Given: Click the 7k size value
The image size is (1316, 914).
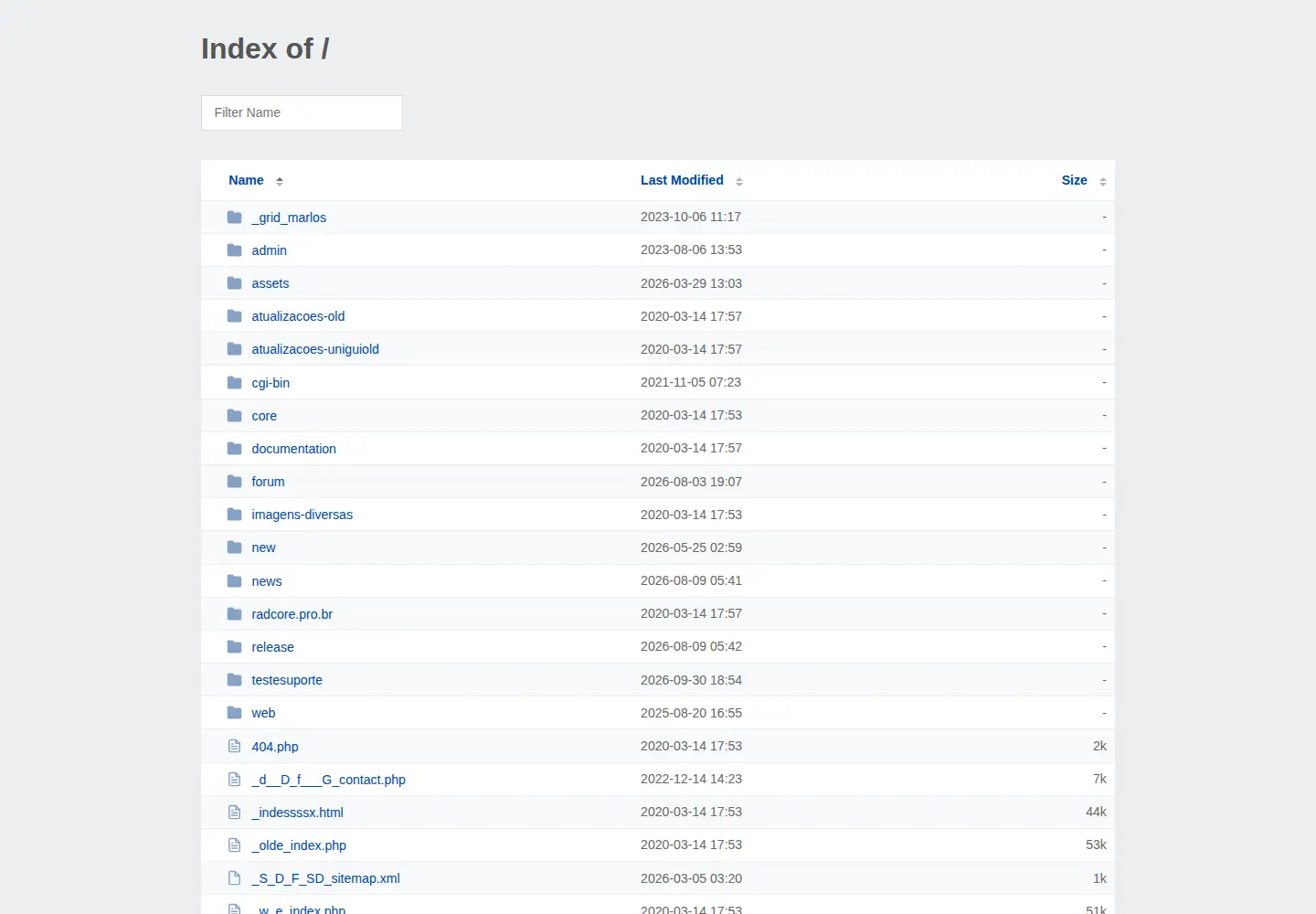Looking at the screenshot, I should coord(1099,779).
